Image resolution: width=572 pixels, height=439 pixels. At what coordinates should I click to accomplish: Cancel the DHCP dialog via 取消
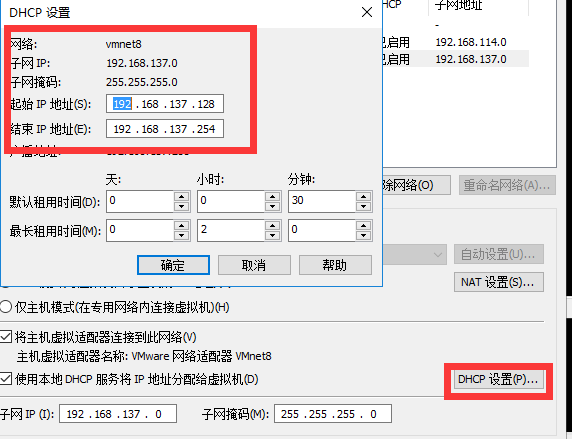pos(254,265)
